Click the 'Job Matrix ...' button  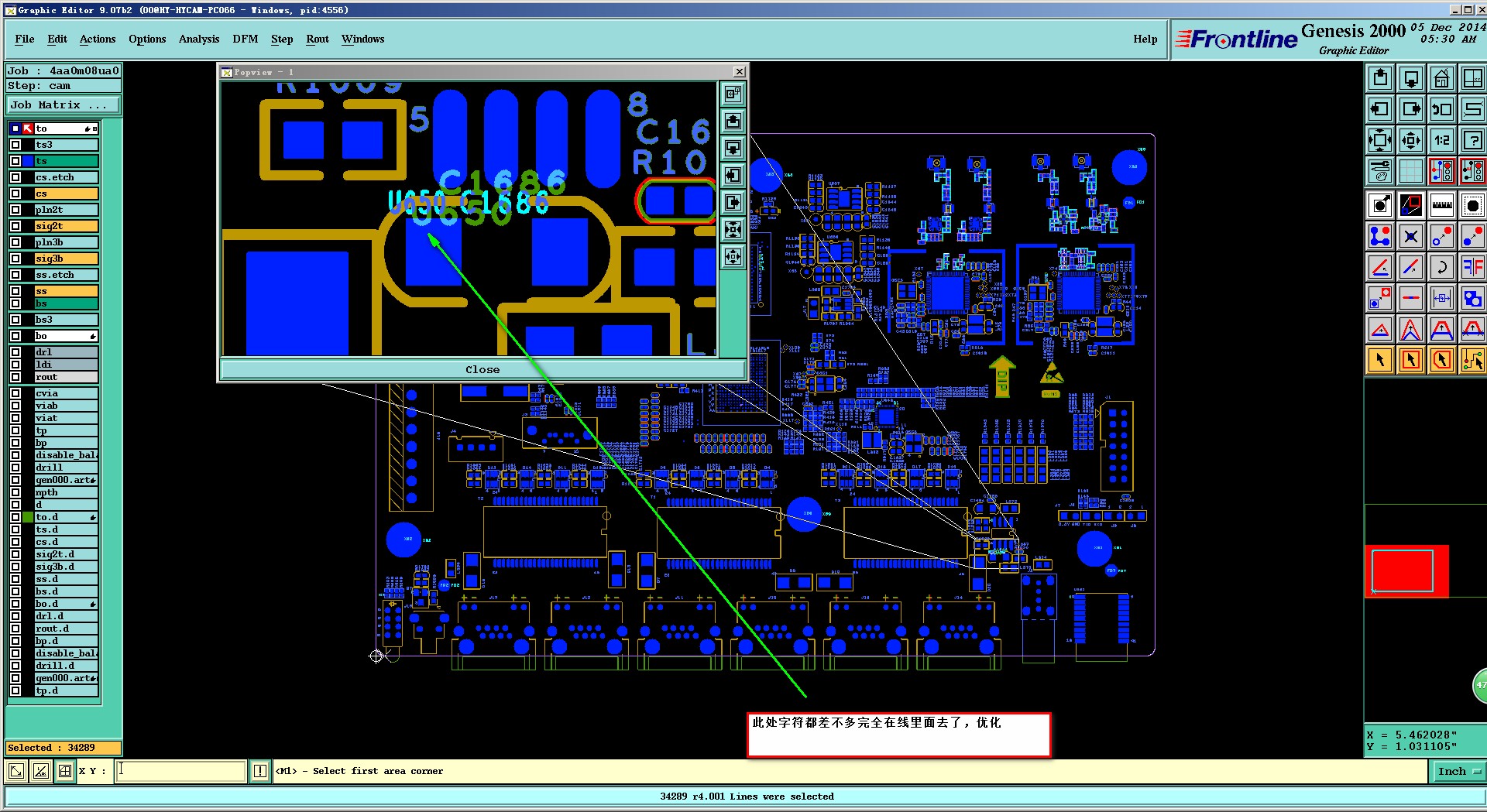tap(64, 105)
